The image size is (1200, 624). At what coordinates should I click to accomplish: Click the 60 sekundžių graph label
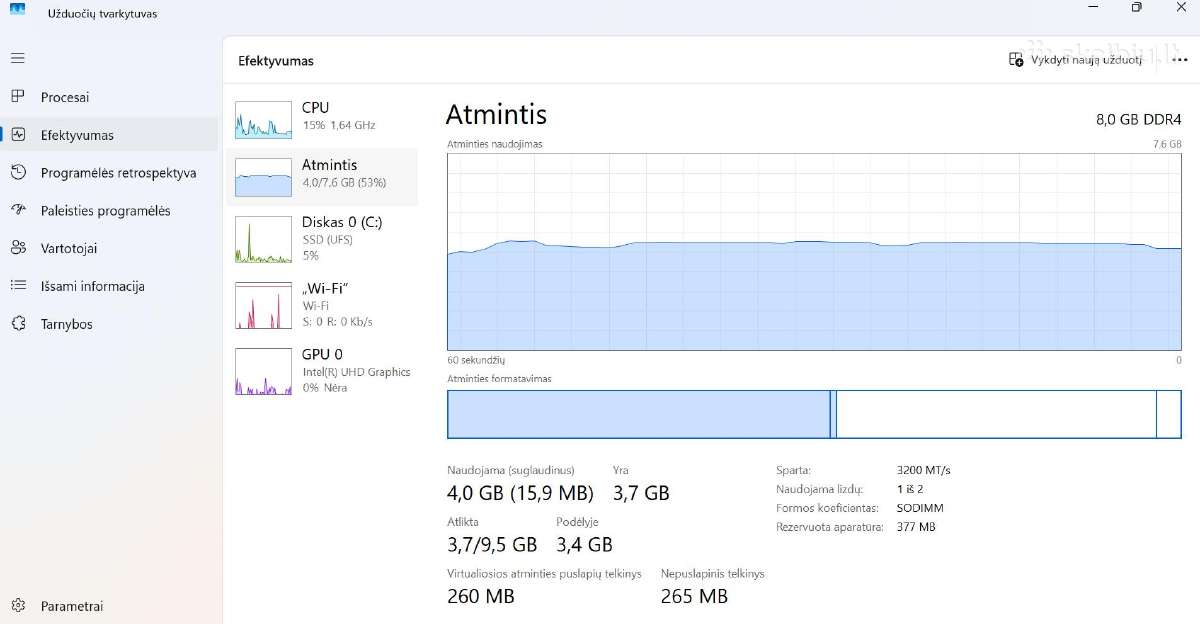[476, 360]
